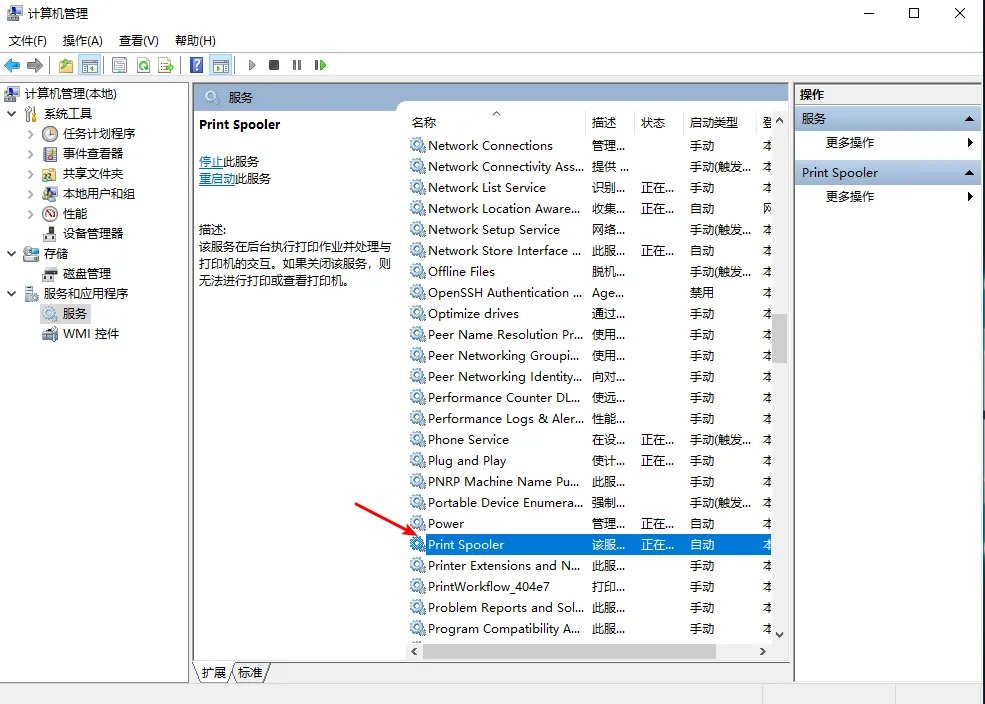Select 设备管理器 in the left tree
The image size is (985, 704).
tap(92, 233)
